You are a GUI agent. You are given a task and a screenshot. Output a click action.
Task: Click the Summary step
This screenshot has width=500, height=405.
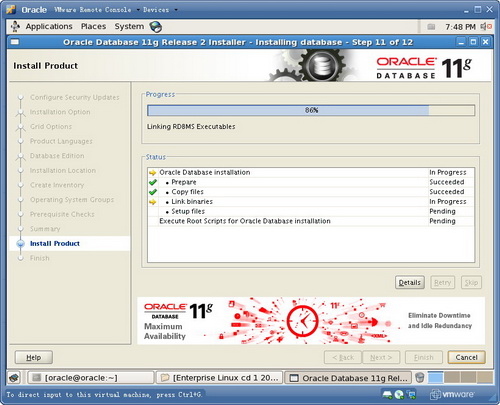click(45, 229)
